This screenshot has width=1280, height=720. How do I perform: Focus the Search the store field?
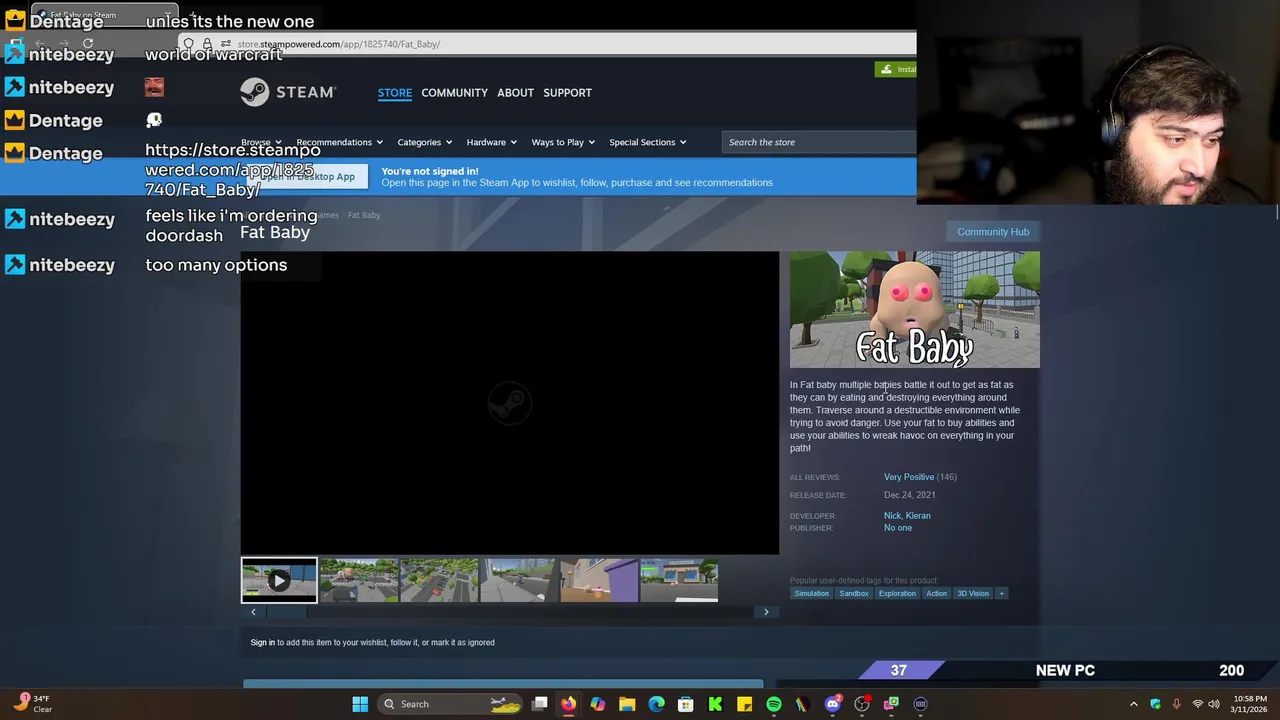(x=818, y=142)
